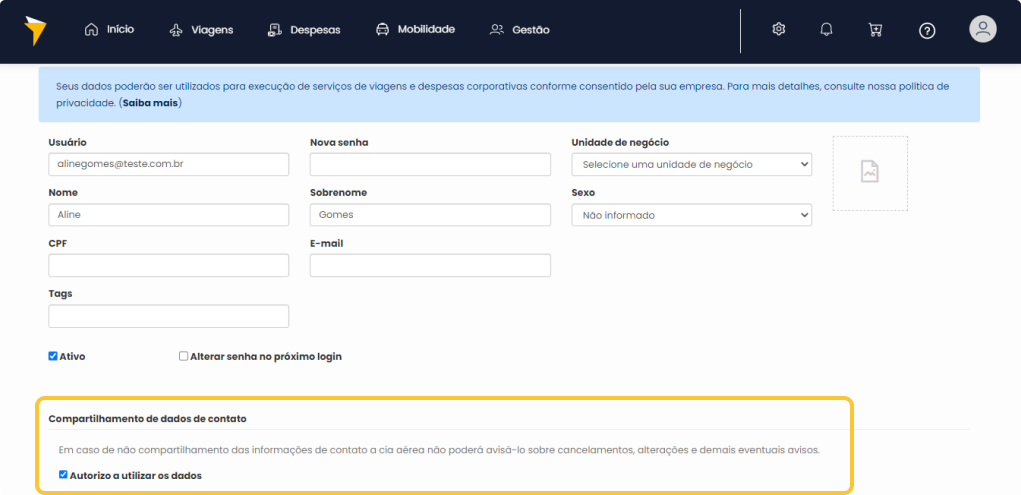This screenshot has height=495, width=1021.
Task: Click the Saiba mais link
Action: coord(151,103)
